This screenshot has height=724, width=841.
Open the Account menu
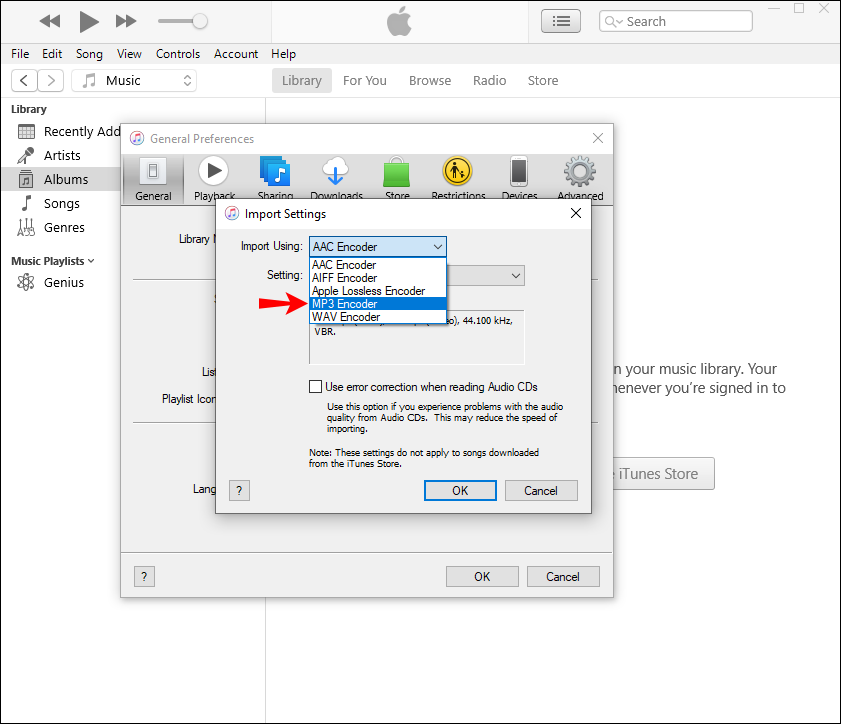coord(236,54)
